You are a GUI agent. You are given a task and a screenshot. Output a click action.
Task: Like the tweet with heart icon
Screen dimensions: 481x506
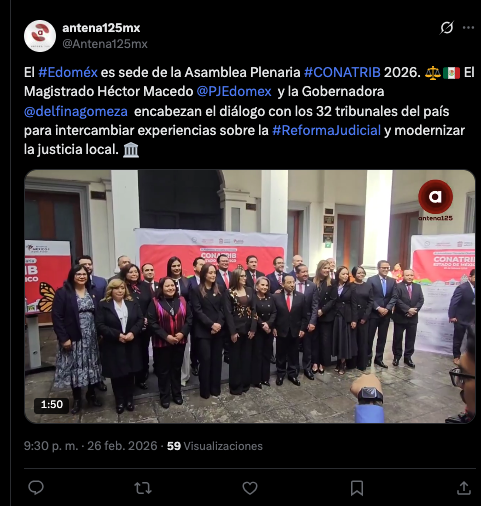pos(250,488)
